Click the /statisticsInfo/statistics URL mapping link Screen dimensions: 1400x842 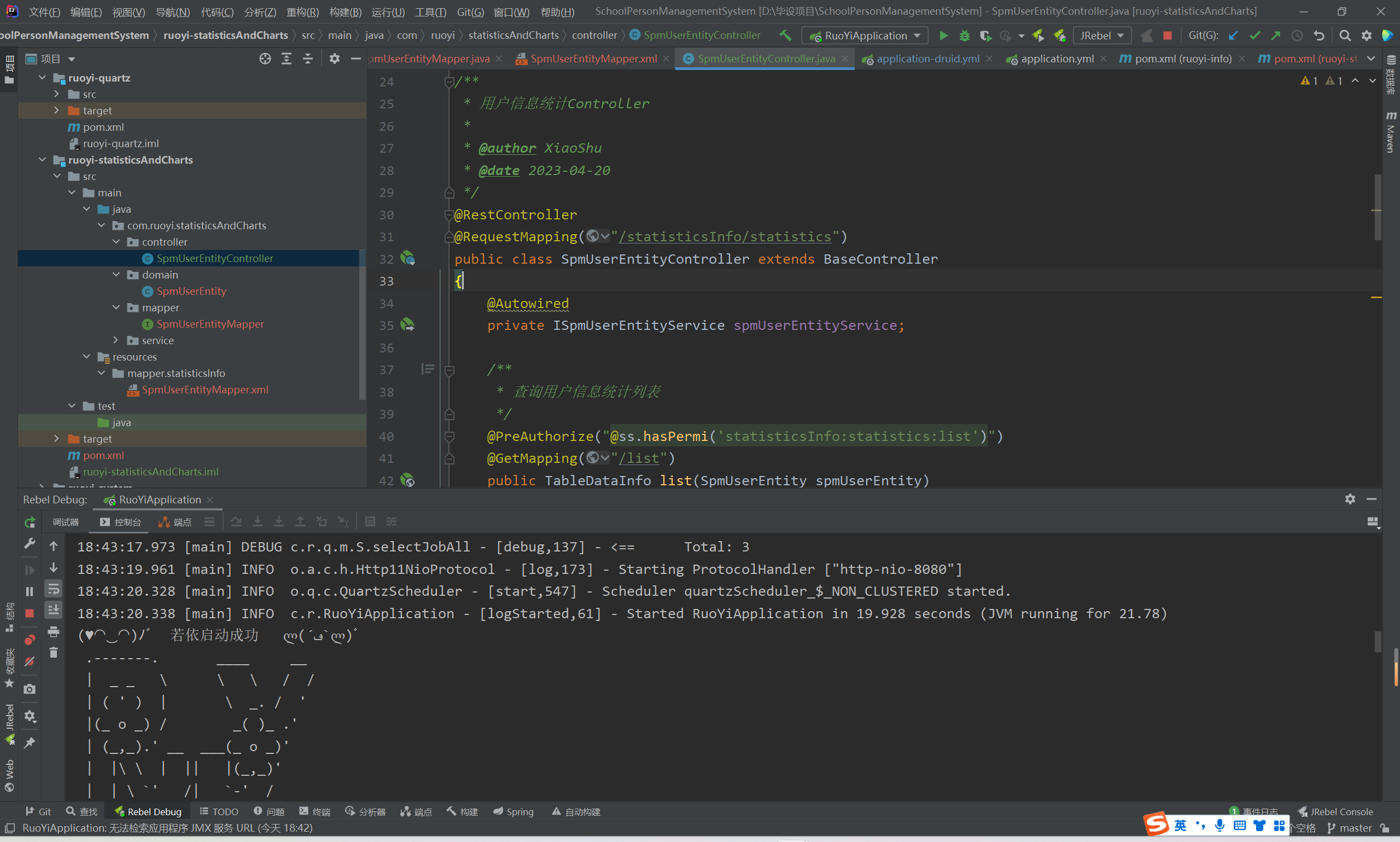[x=725, y=236]
